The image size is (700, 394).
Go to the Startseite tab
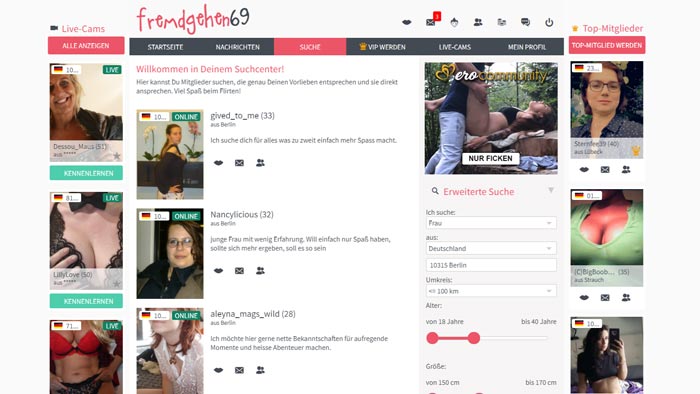pyautogui.click(x=165, y=47)
